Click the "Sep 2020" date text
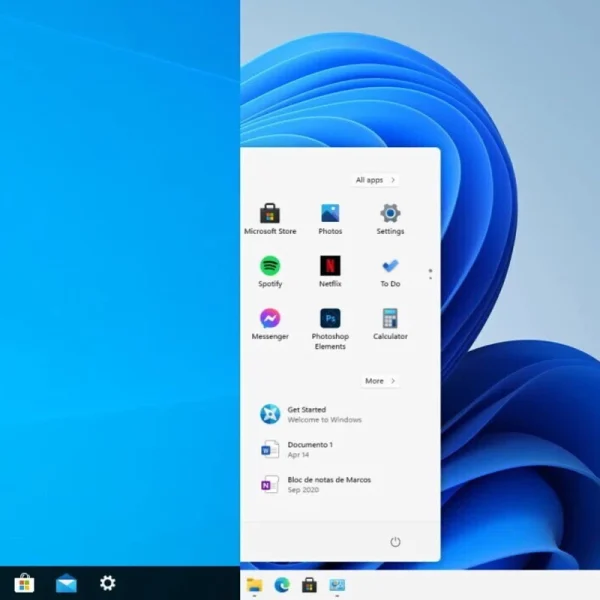Image resolution: width=600 pixels, height=600 pixels. [303, 490]
